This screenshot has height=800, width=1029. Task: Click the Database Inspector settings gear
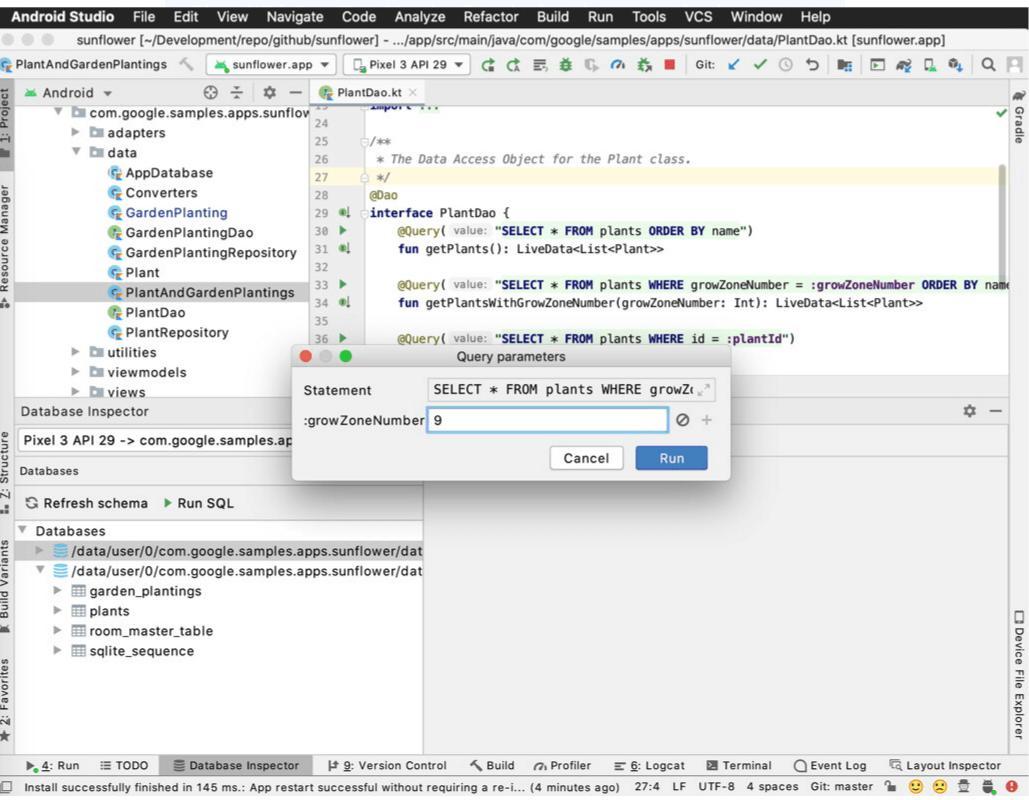(969, 411)
